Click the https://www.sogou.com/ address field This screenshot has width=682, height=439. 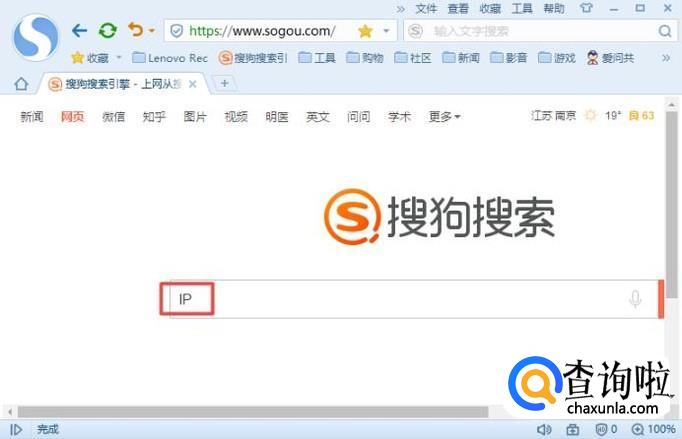pyautogui.click(x=262, y=31)
